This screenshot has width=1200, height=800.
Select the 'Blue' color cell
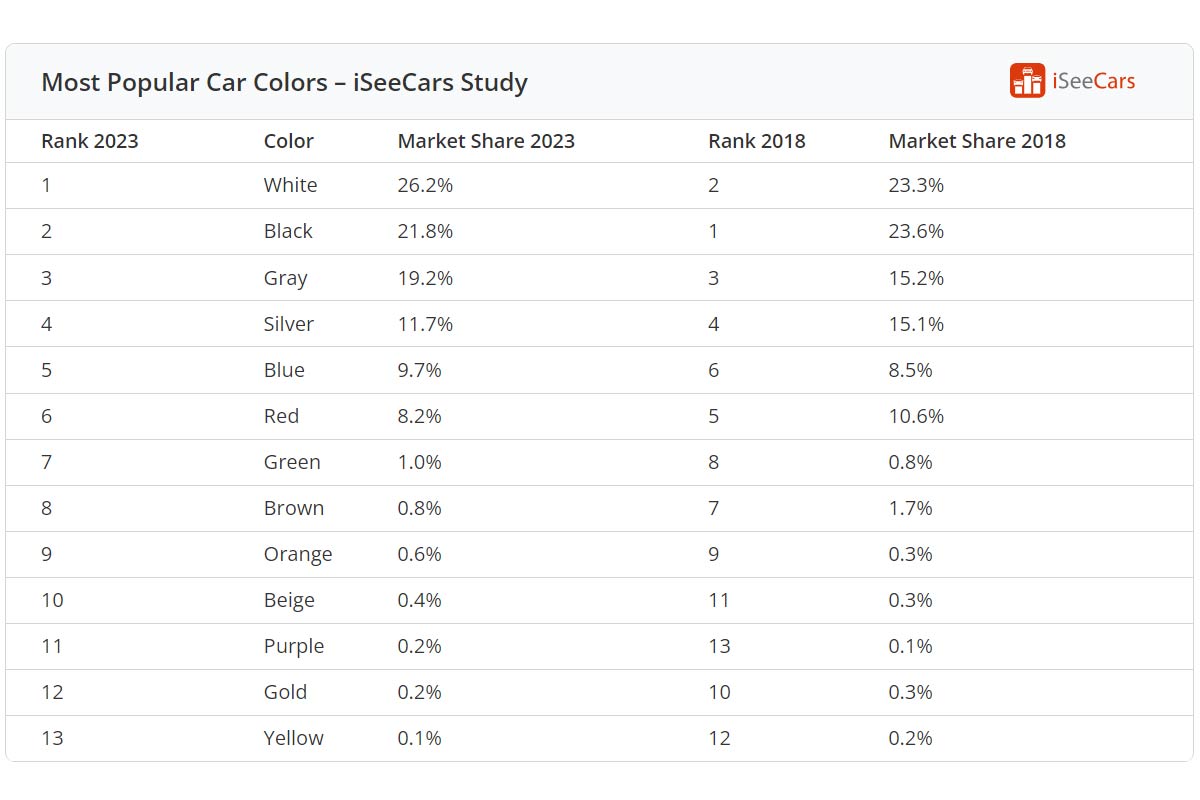tap(284, 370)
